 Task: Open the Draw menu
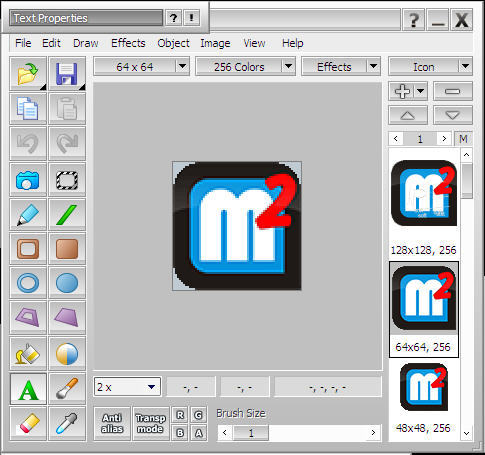pos(86,43)
